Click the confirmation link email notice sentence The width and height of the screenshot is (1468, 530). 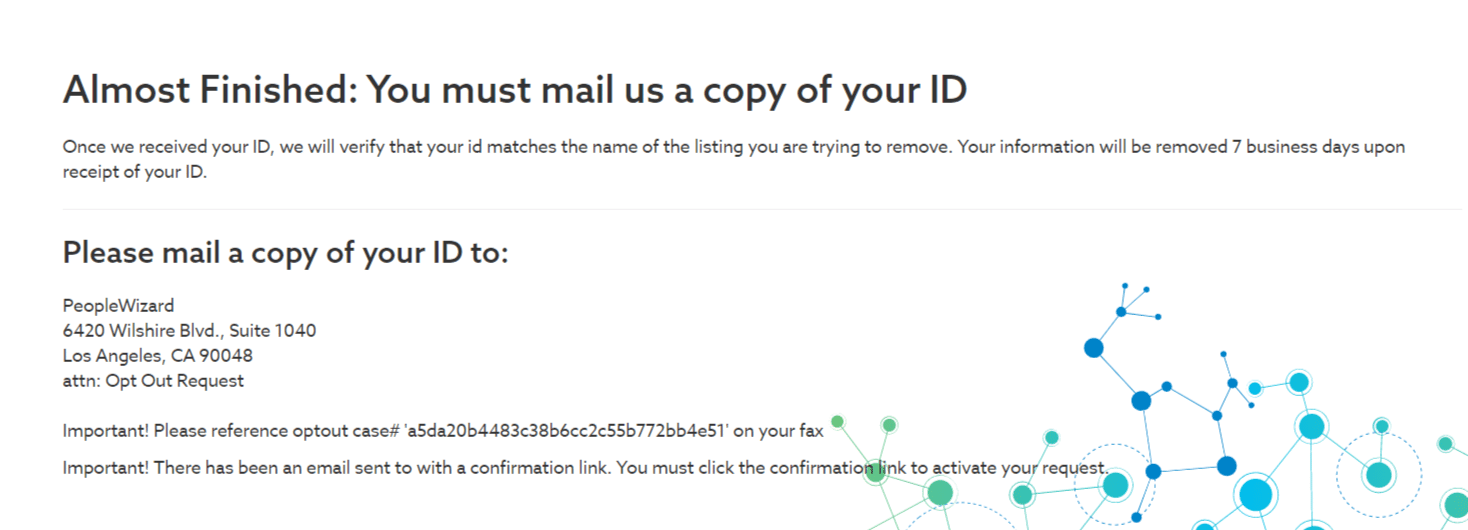(585, 468)
